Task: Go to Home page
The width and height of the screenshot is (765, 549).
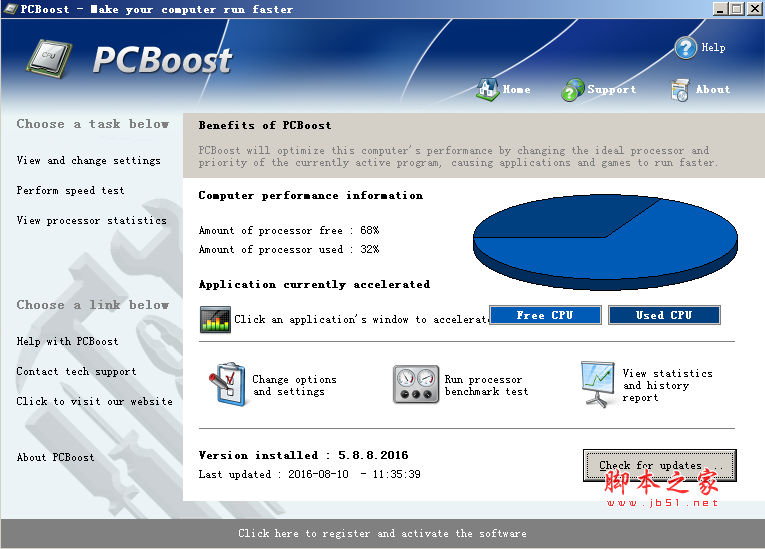Action: click(516, 90)
